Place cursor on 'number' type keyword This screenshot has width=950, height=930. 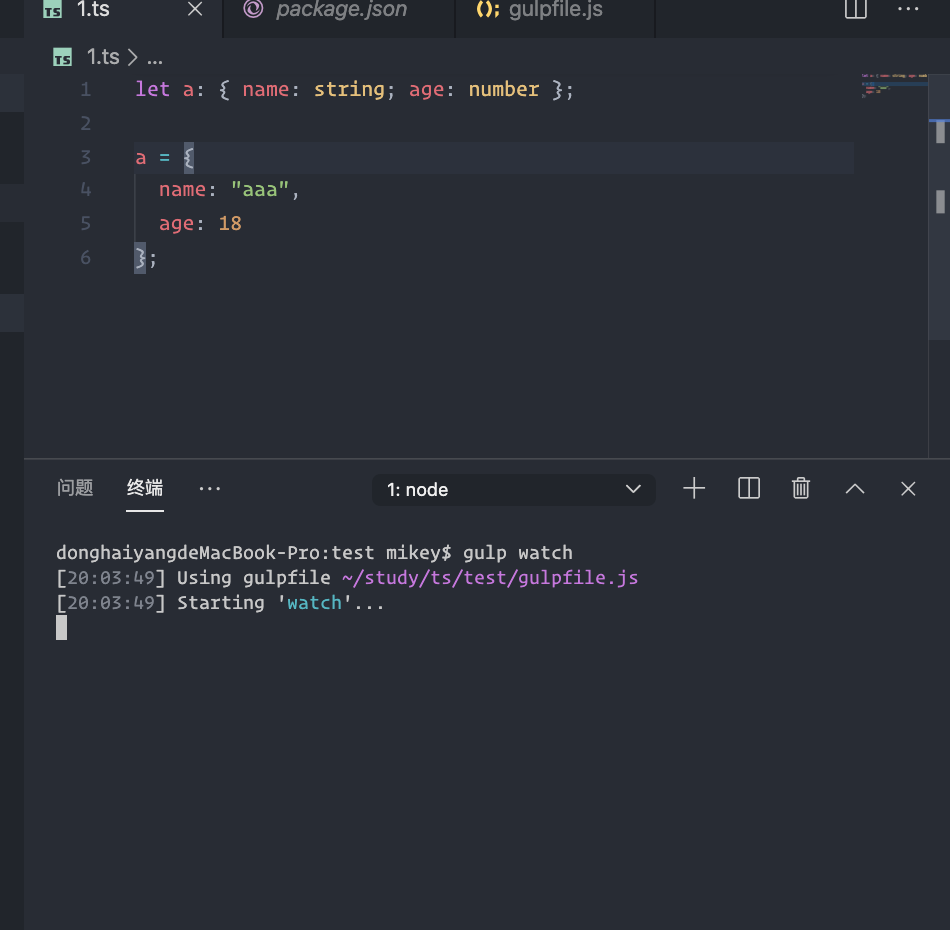click(x=503, y=90)
